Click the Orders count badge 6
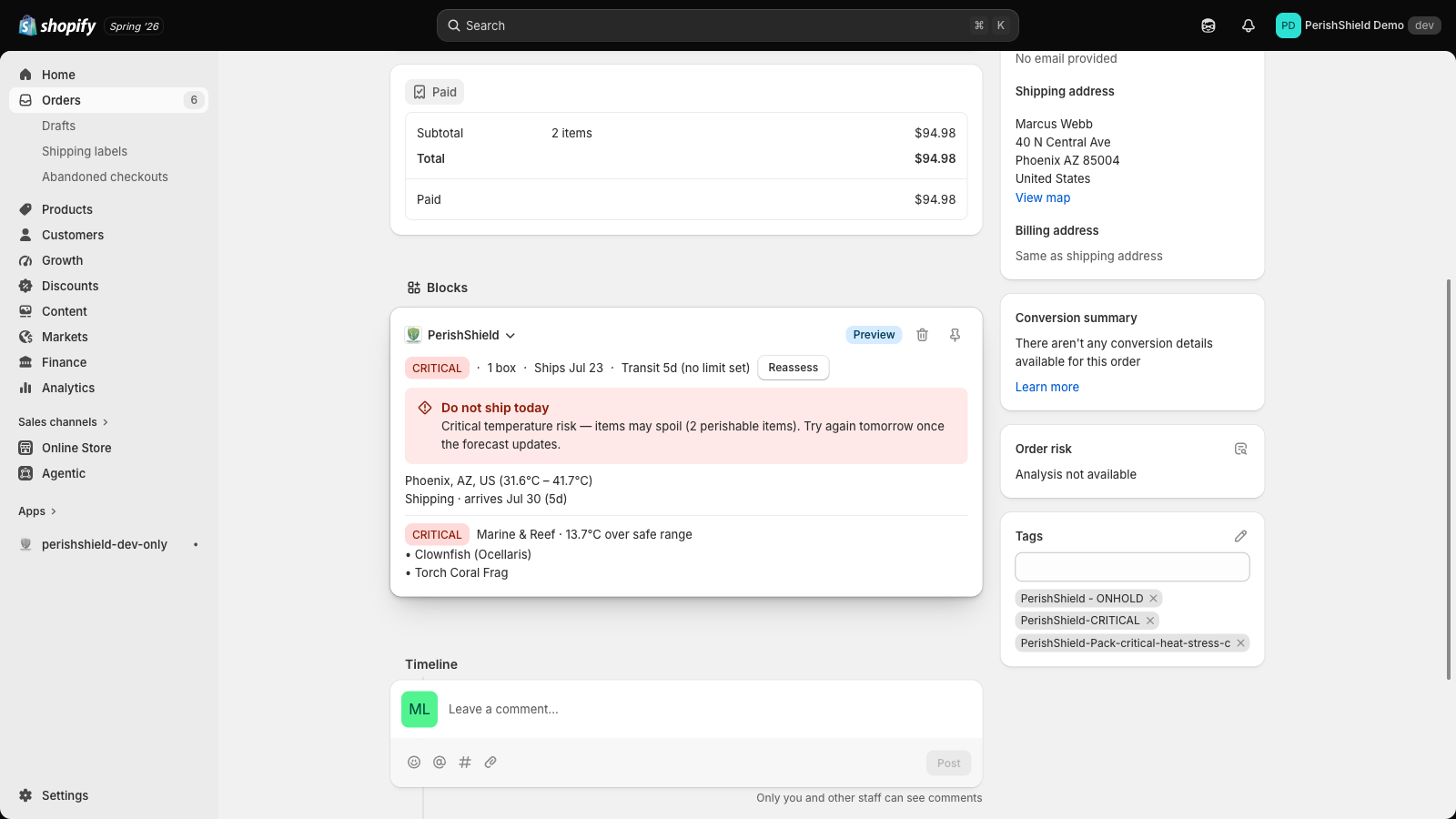This screenshot has width=1456, height=819. (x=194, y=100)
